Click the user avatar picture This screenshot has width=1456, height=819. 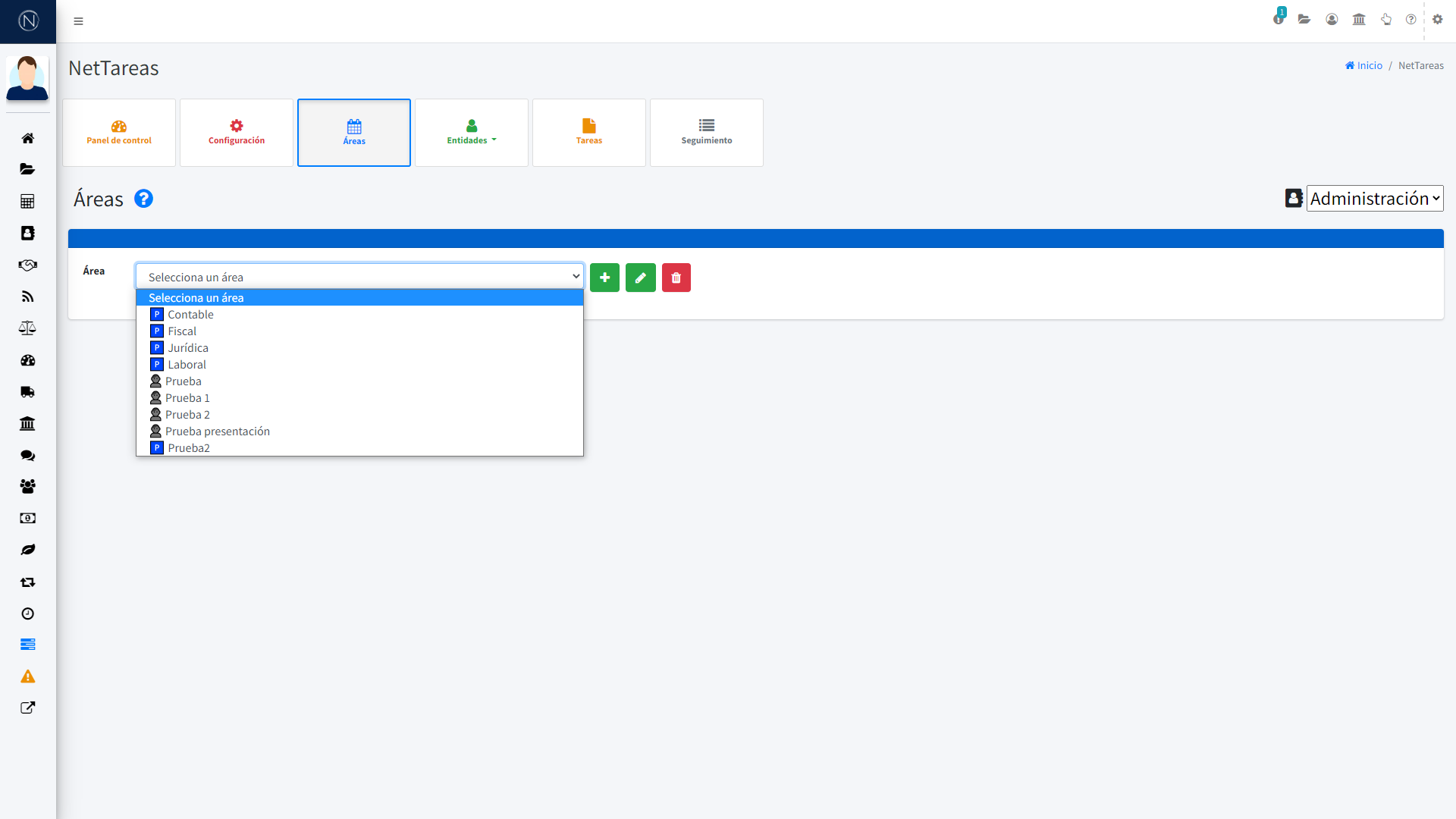click(27, 77)
